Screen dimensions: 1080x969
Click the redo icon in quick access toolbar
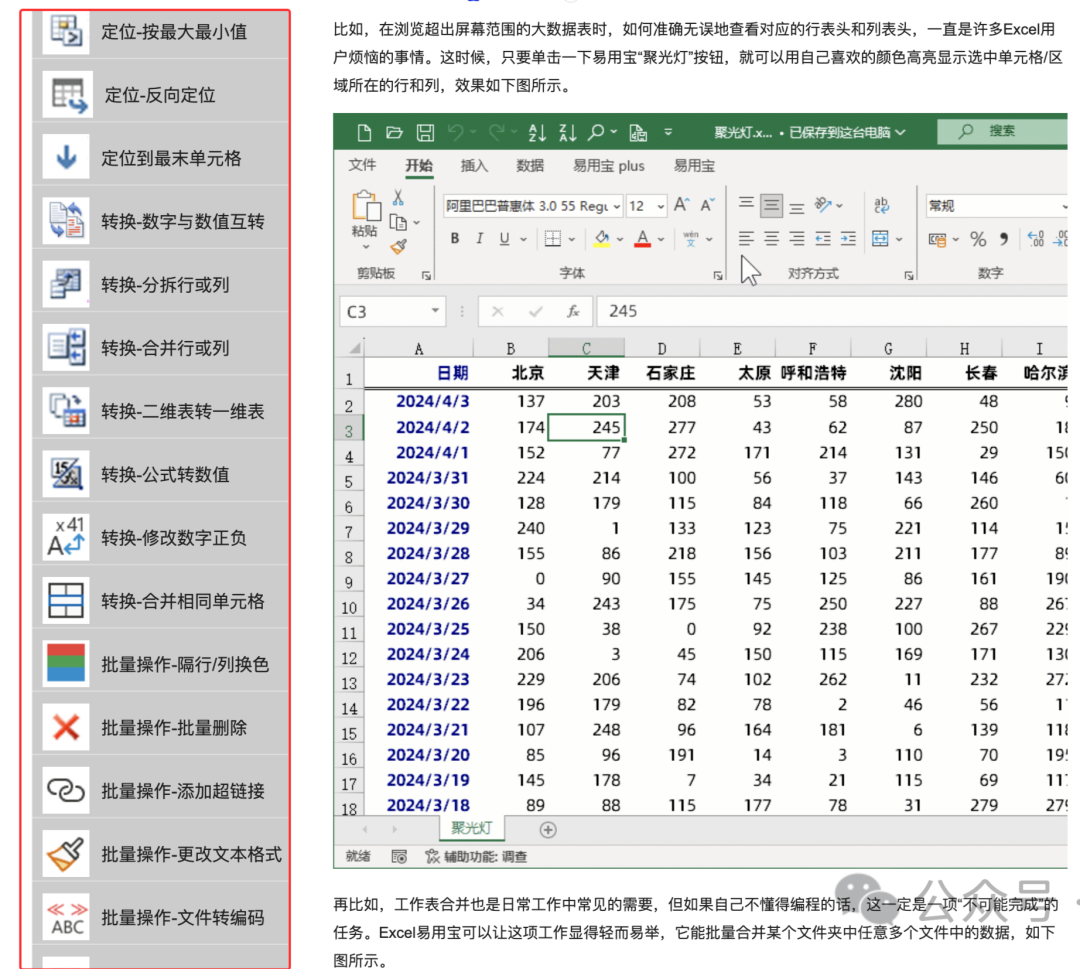coord(497,132)
